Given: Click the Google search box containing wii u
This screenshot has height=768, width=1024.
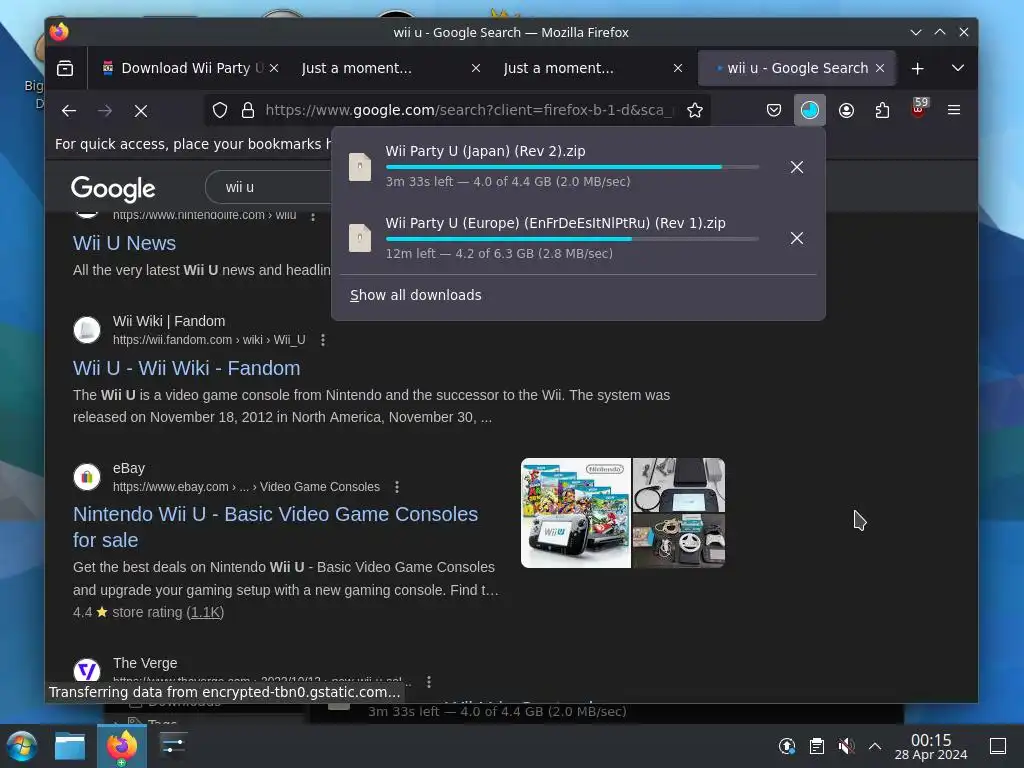Looking at the screenshot, I should (269, 187).
